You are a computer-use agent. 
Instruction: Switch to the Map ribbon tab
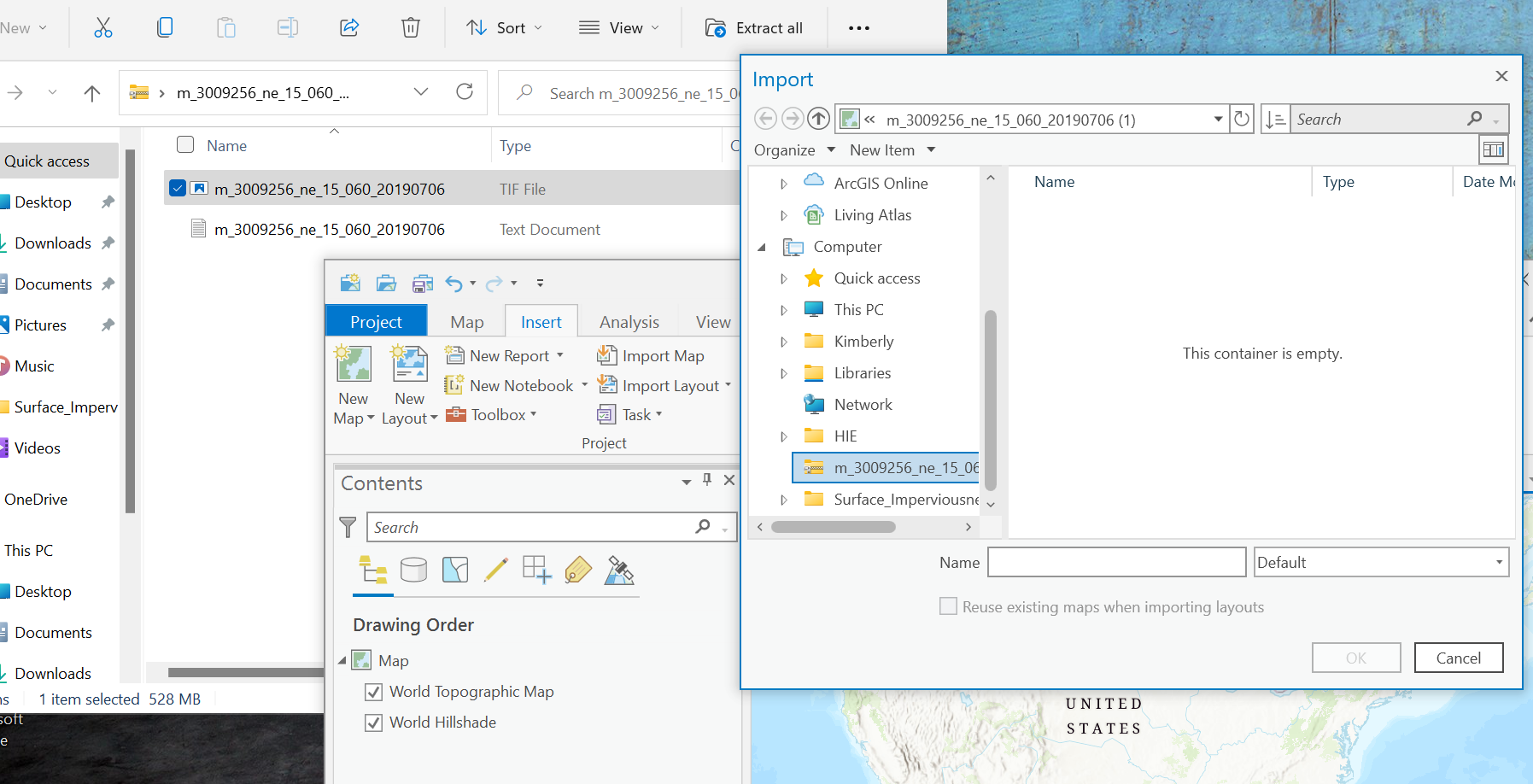465,321
